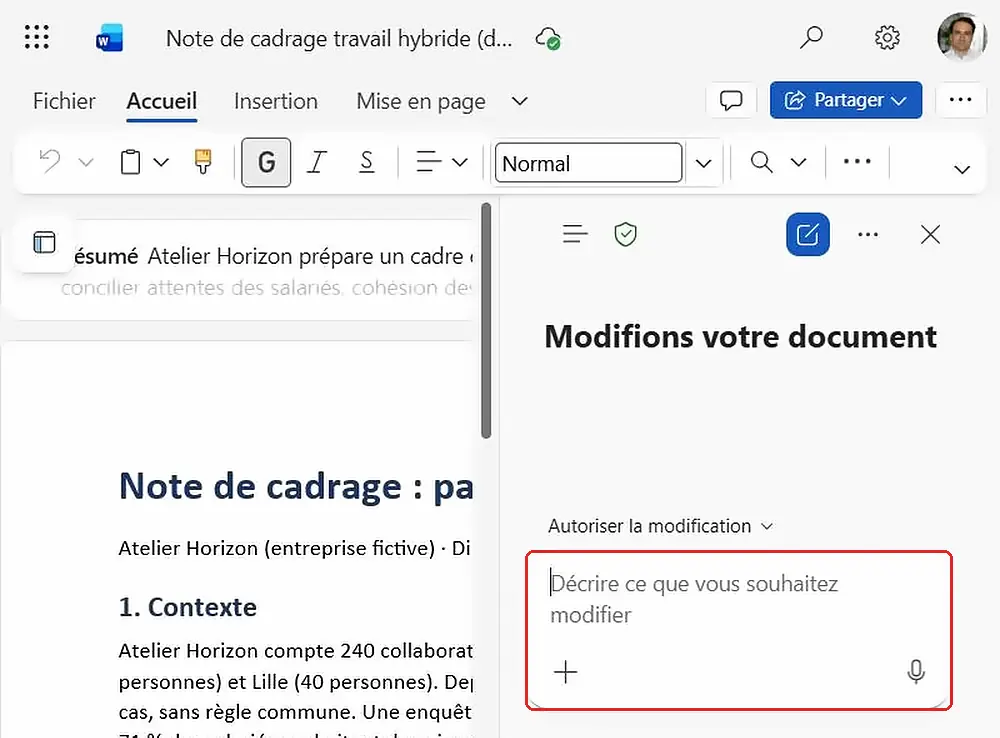This screenshot has width=1000, height=738.
Task: Open more options next to Partager
Action: click(x=960, y=100)
